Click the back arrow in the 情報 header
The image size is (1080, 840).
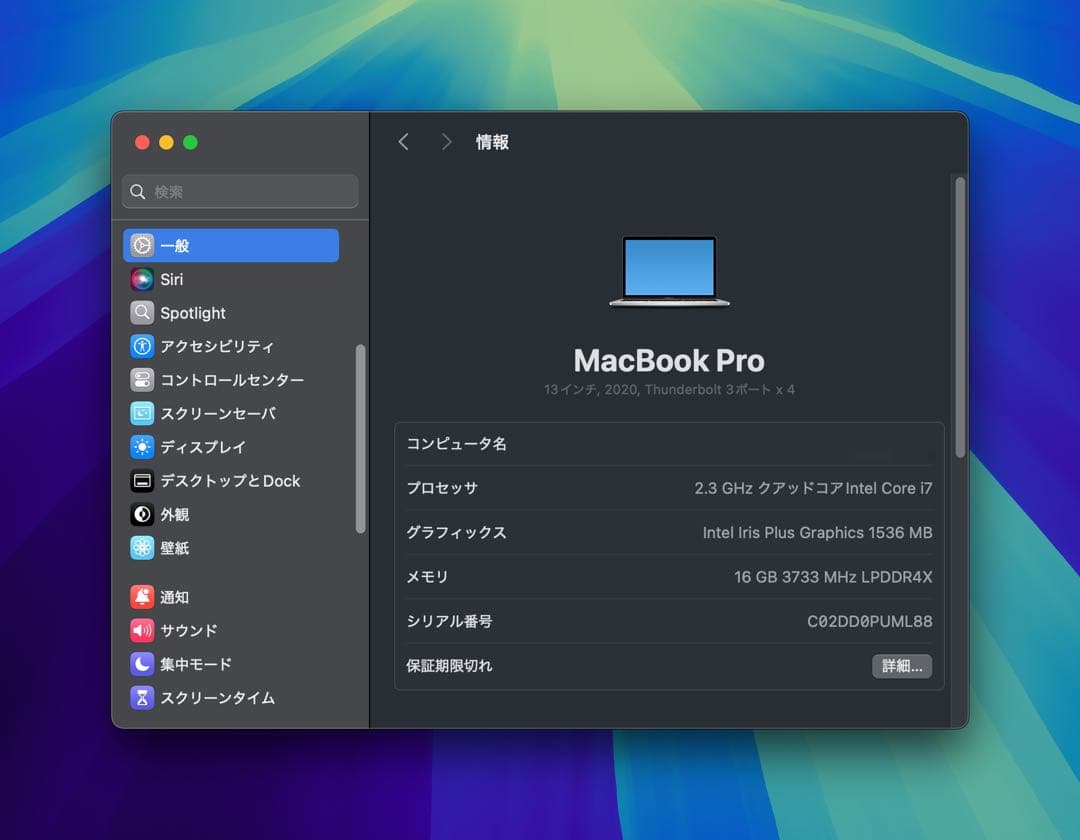point(403,142)
